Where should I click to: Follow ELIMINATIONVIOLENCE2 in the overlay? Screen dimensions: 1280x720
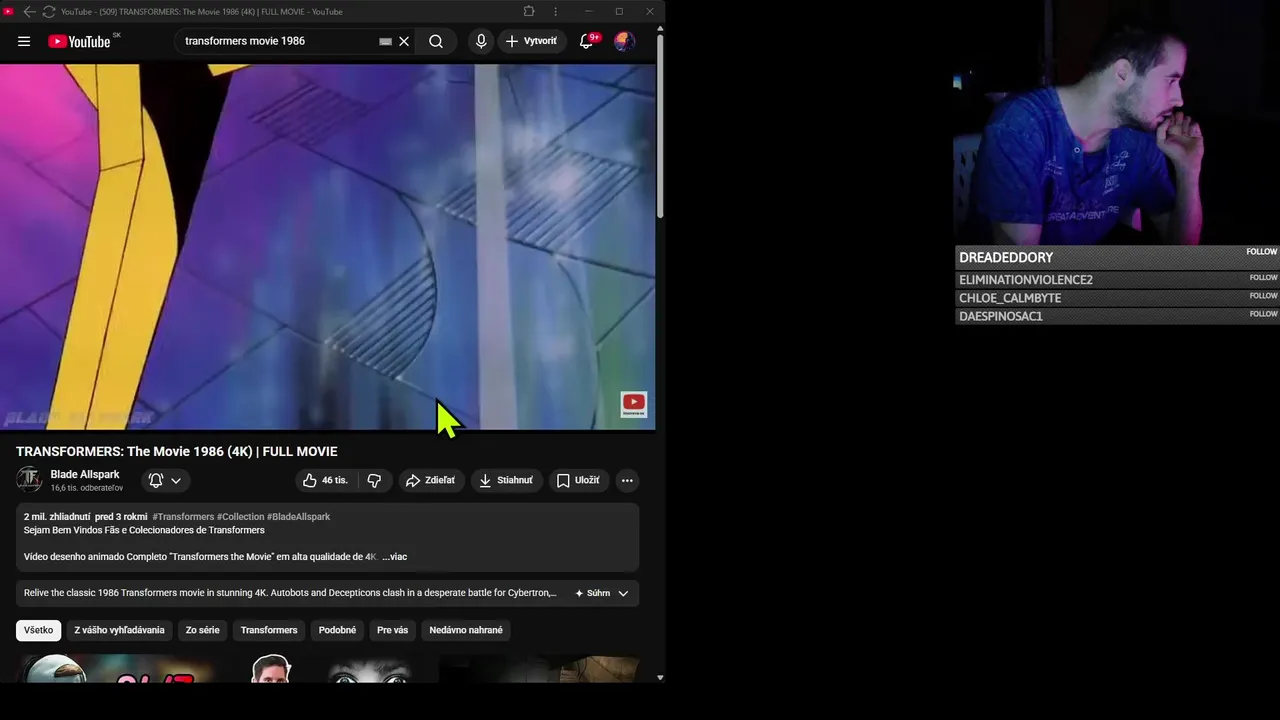(1263, 278)
